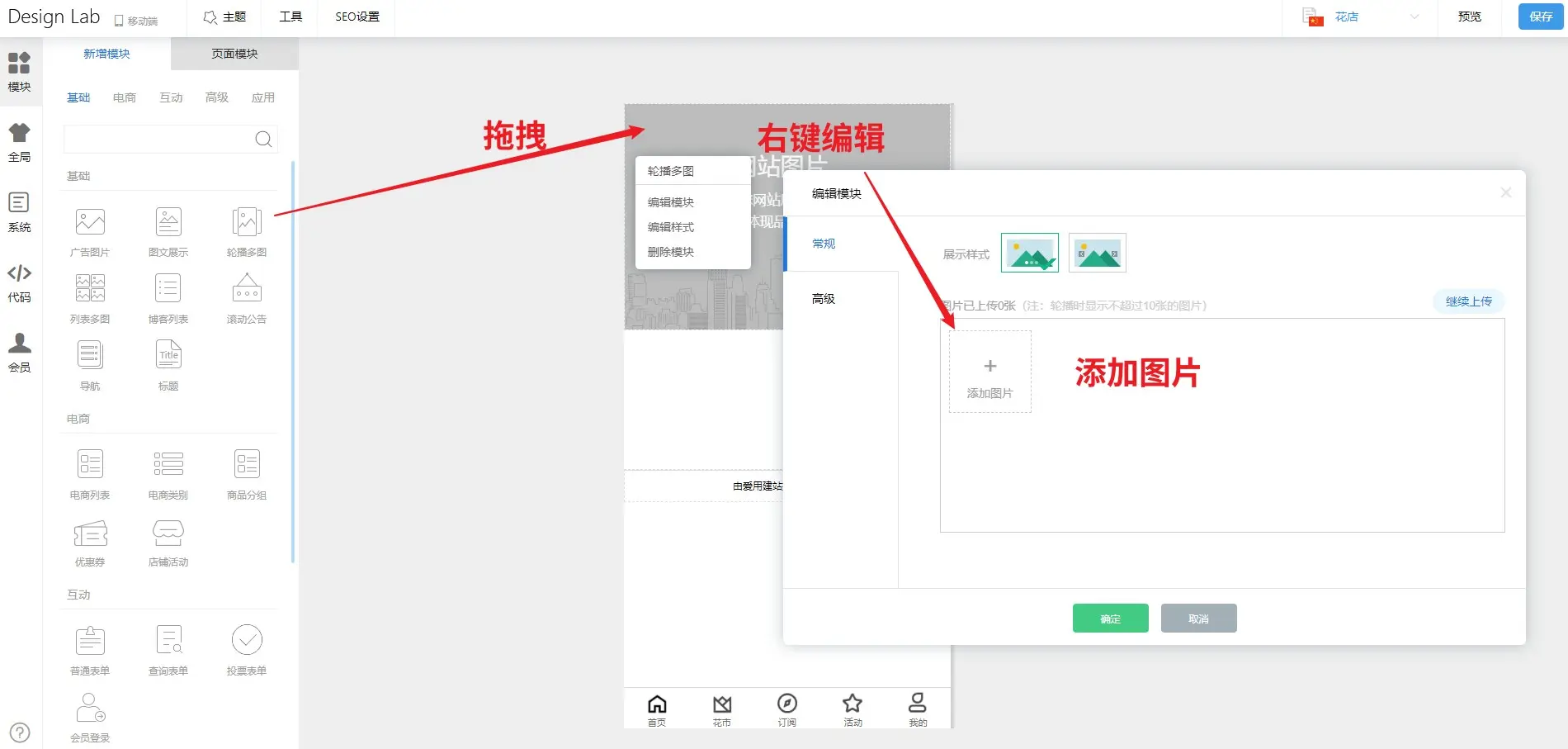
Task: Click the 优惠券 coupon module icon
Action: pos(90,534)
